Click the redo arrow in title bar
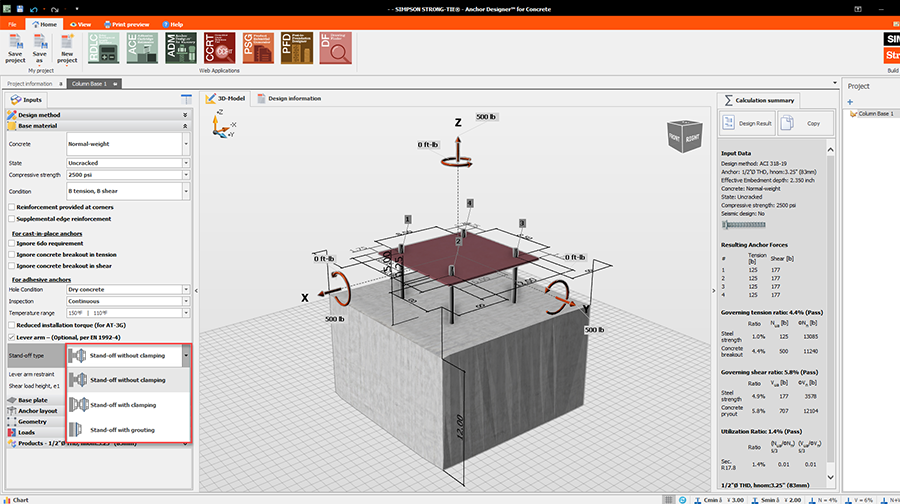The height and width of the screenshot is (504, 900). (x=55, y=9)
